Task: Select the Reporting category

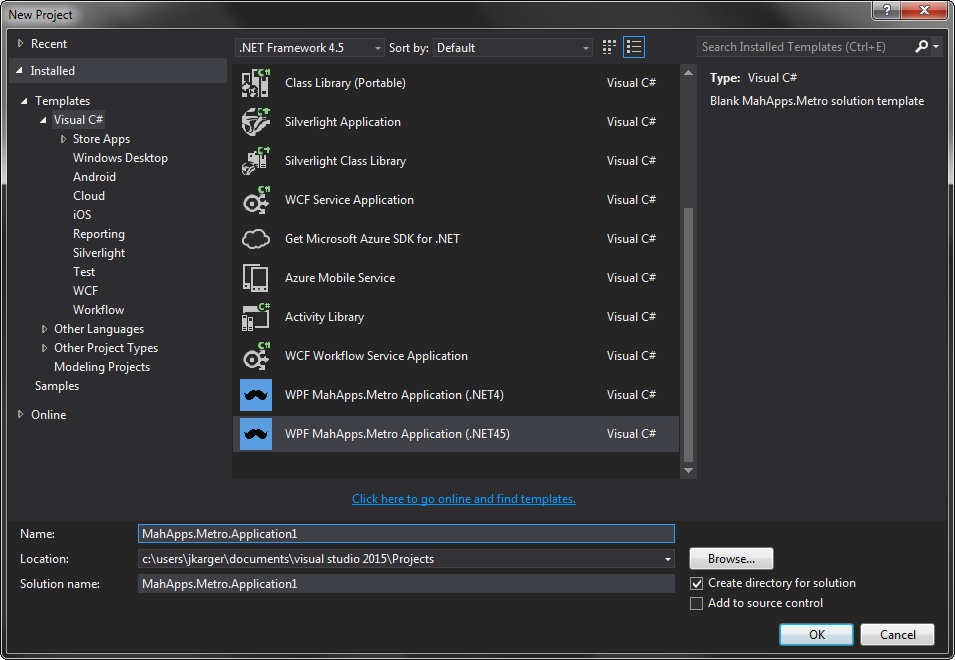Action: point(99,234)
